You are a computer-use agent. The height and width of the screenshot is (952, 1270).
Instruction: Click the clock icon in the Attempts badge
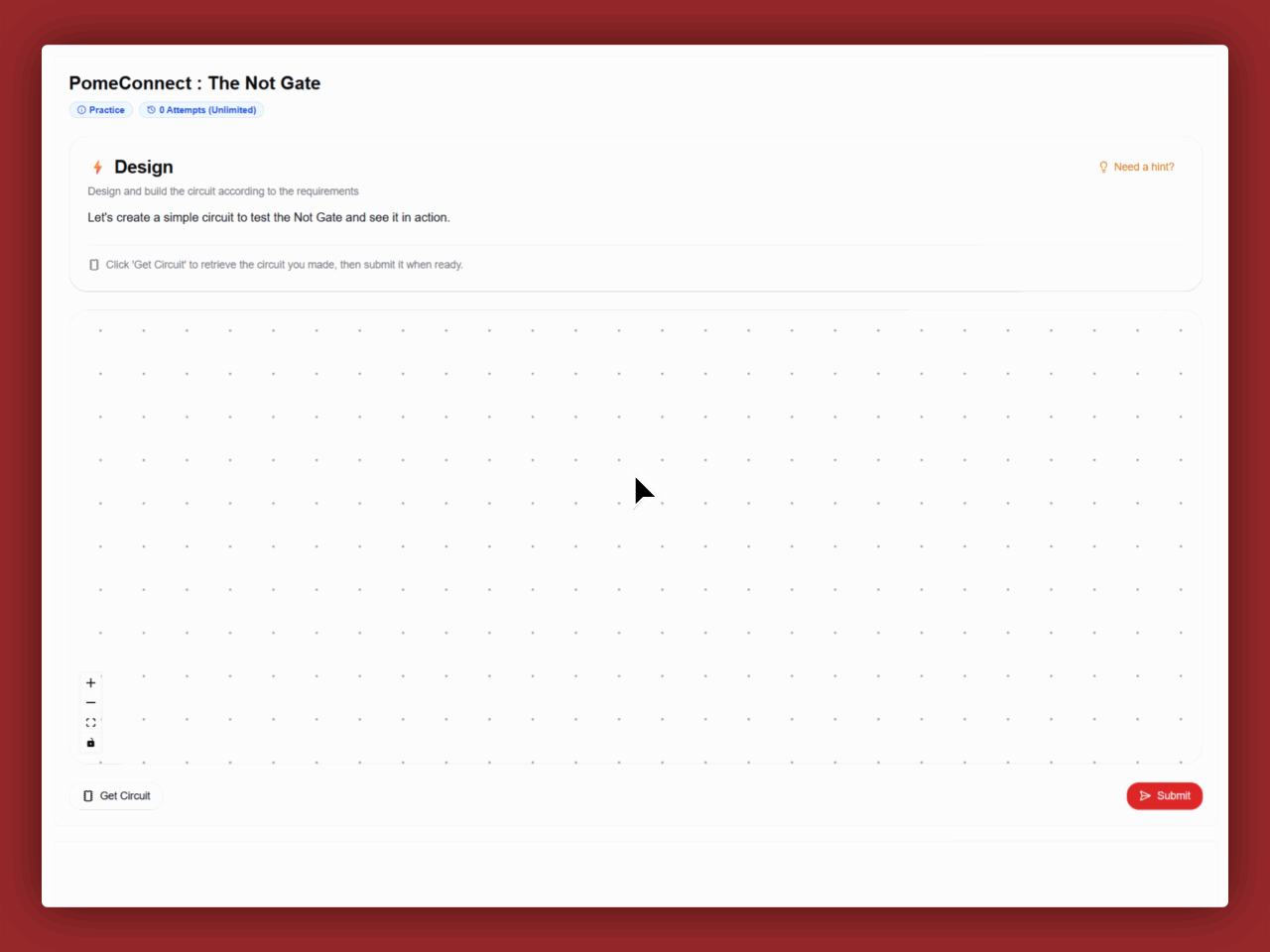coord(153,109)
